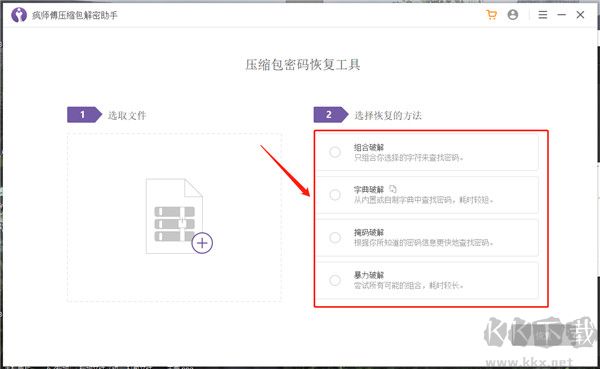Image resolution: width=600 pixels, height=369 pixels.
Task: Click the dictionary settings icon beside 字典破解
Action: 393,189
